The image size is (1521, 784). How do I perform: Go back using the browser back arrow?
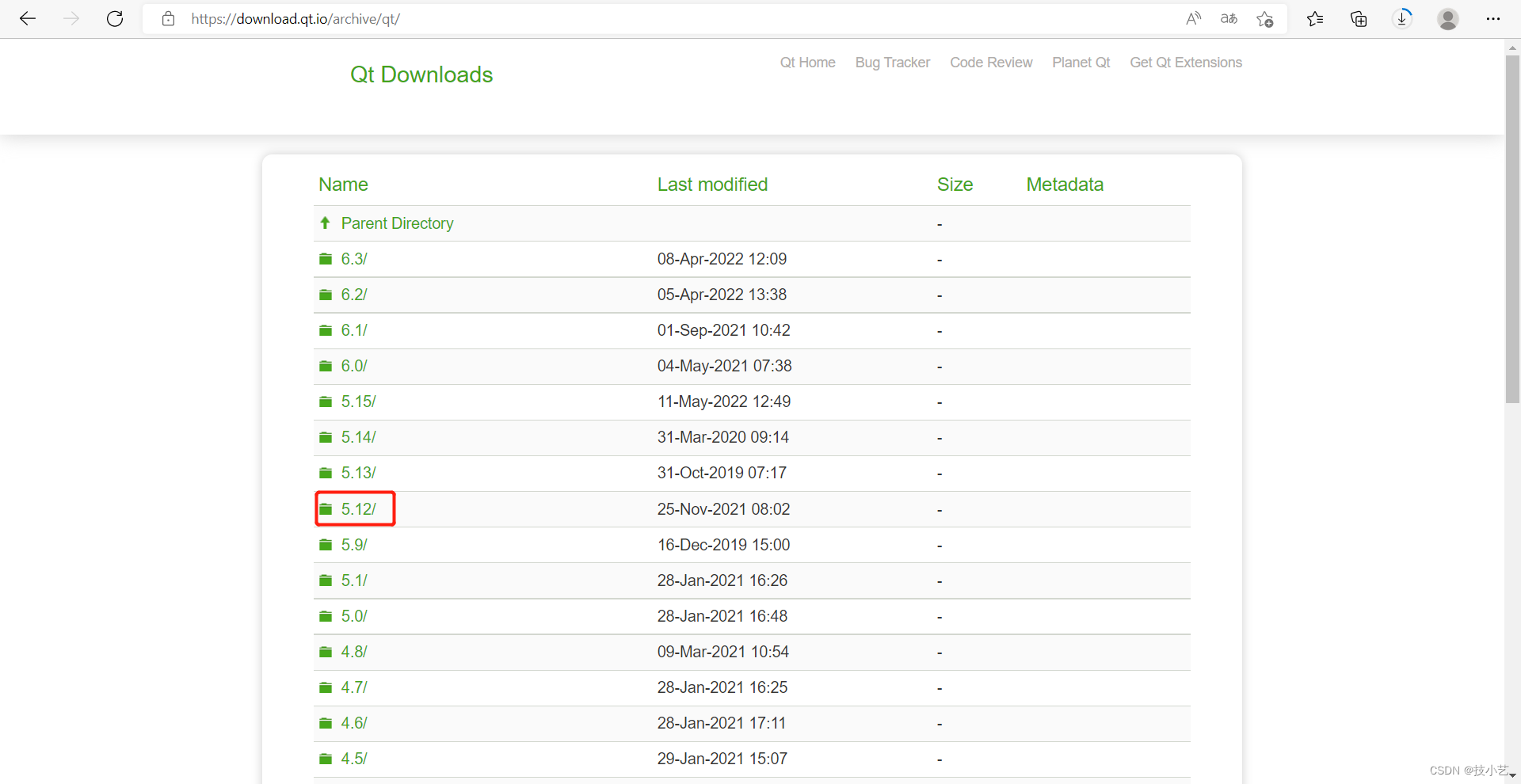pyautogui.click(x=28, y=19)
